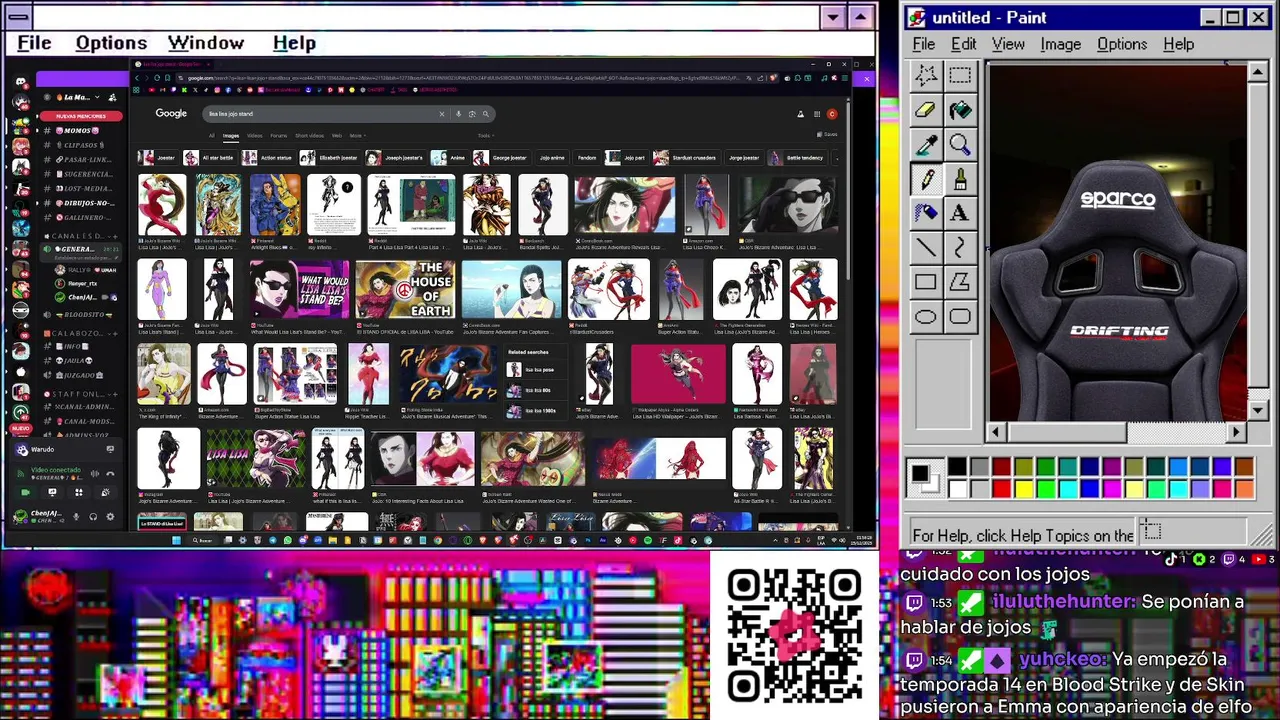Select the Pick Color eyedropper tool
Image resolution: width=1280 pixels, height=720 pixels.
926,145
